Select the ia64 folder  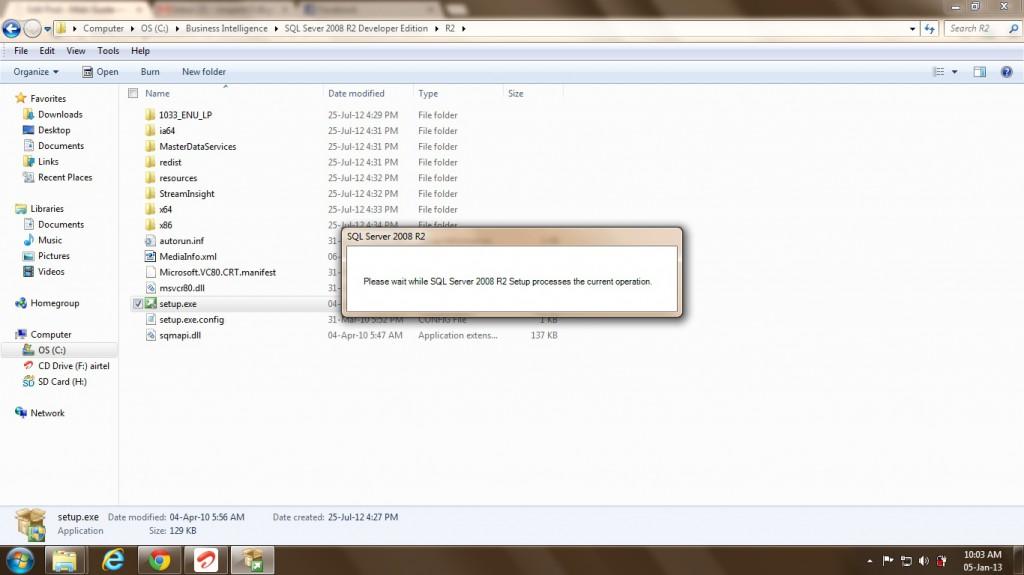(x=167, y=131)
